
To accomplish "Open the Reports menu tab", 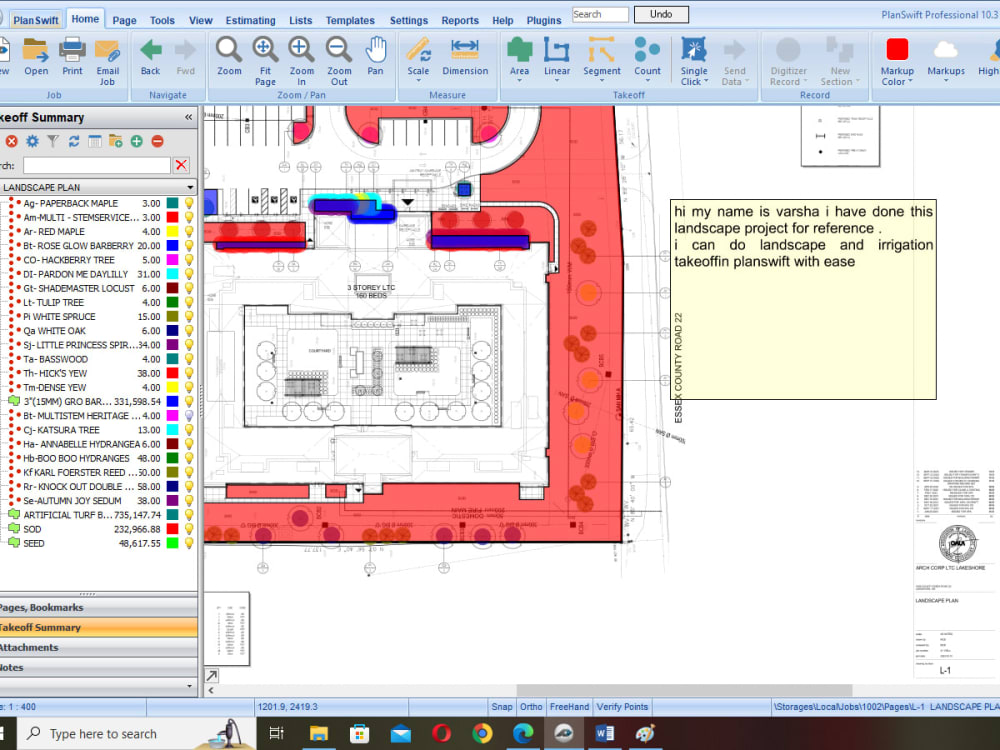I will (x=460, y=19).
